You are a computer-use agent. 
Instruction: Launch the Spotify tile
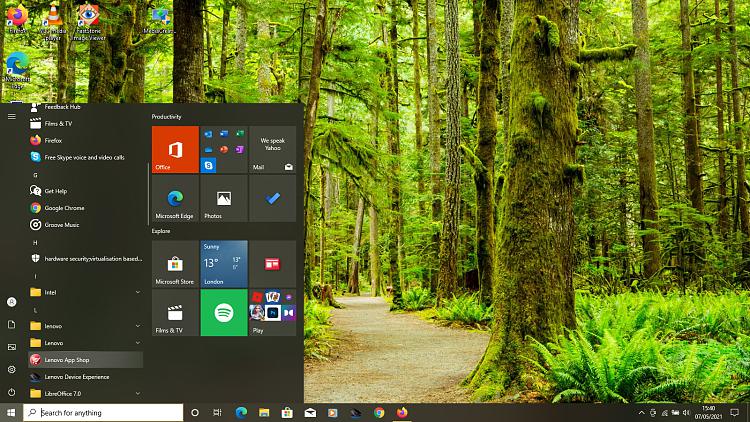point(224,312)
